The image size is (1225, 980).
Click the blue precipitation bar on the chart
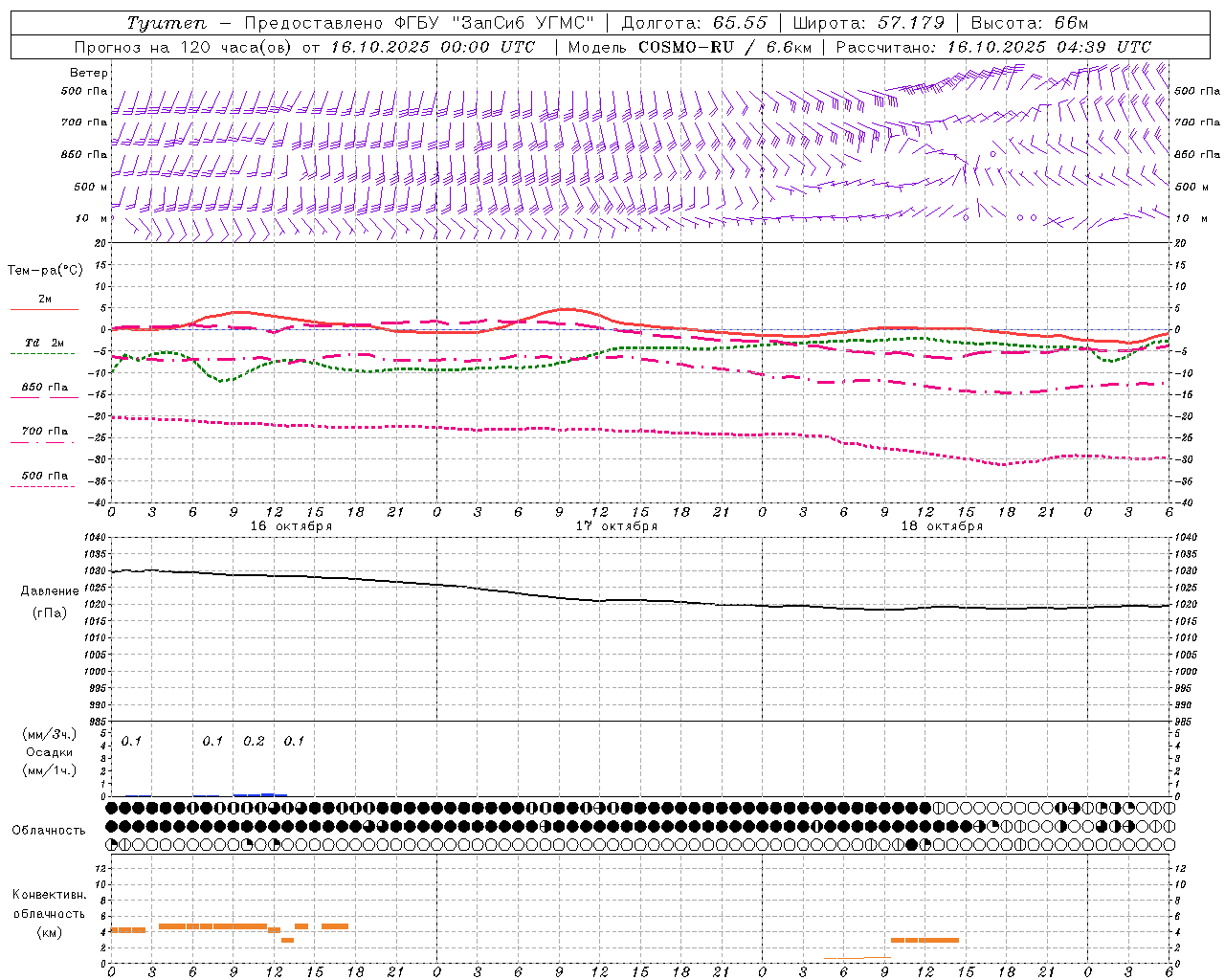click(260, 794)
